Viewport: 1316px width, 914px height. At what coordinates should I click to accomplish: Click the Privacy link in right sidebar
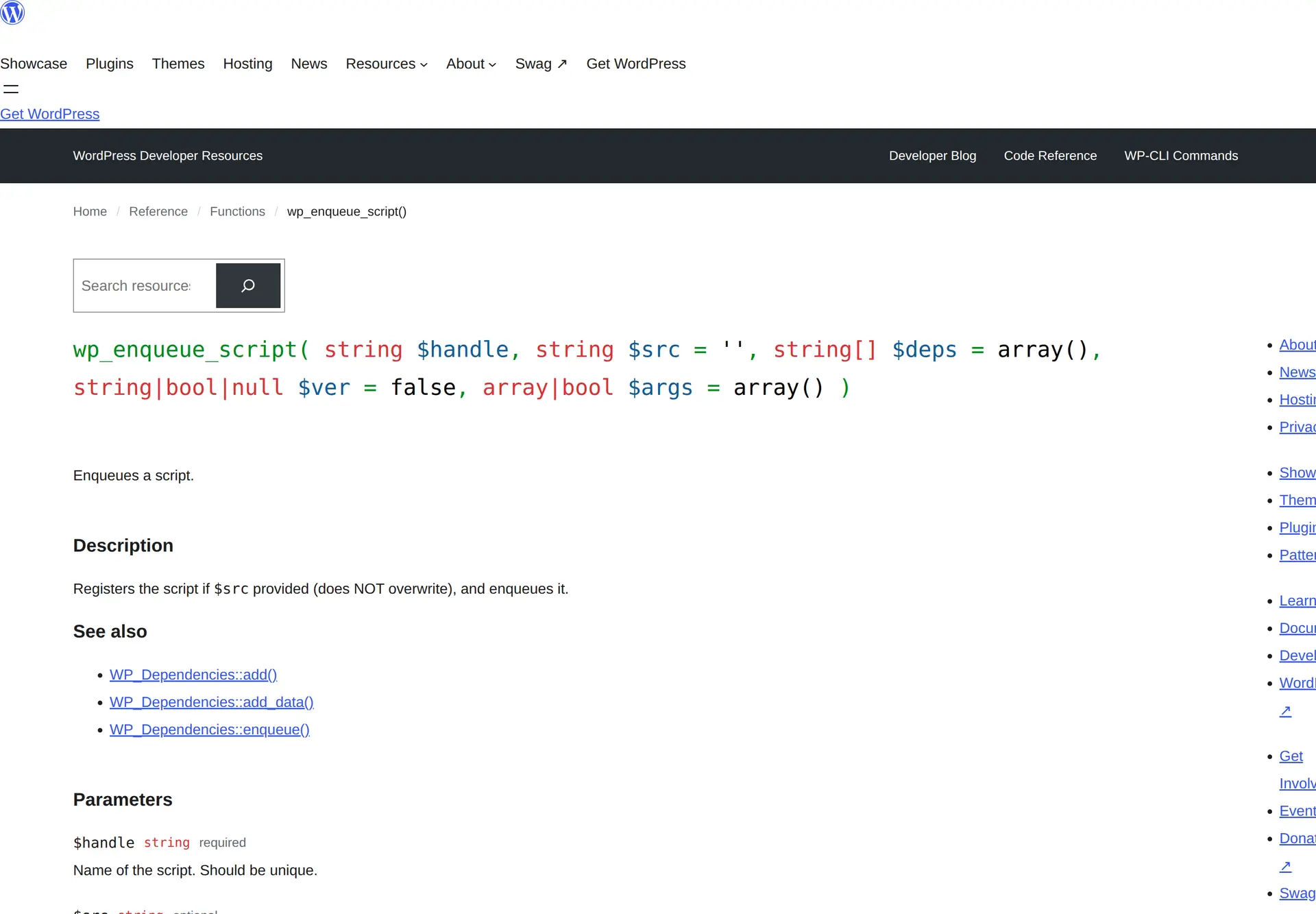(x=1297, y=427)
